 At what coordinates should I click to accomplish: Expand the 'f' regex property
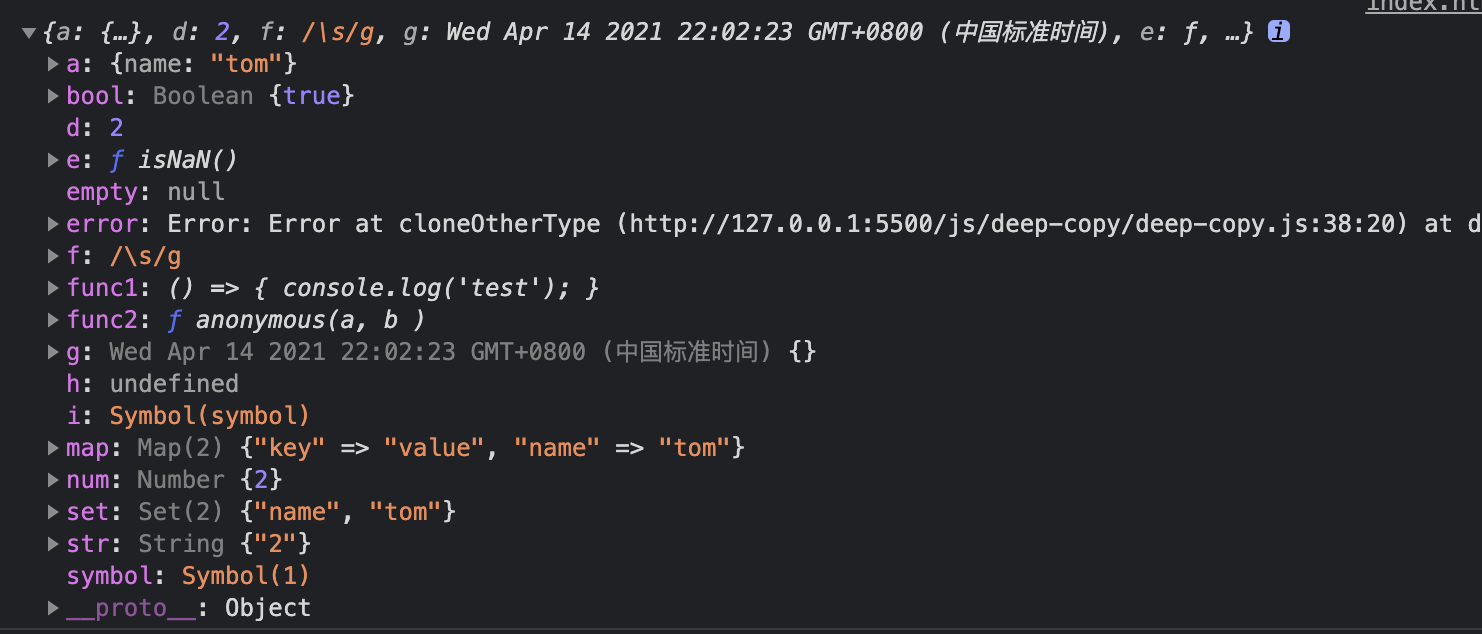point(53,257)
